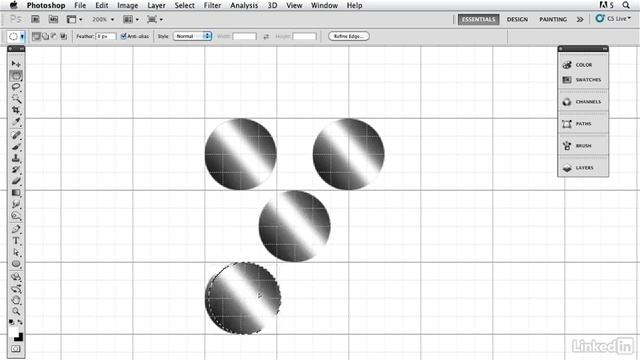The width and height of the screenshot is (640, 360).
Task: Switch to the Design workspace
Action: [517, 19]
